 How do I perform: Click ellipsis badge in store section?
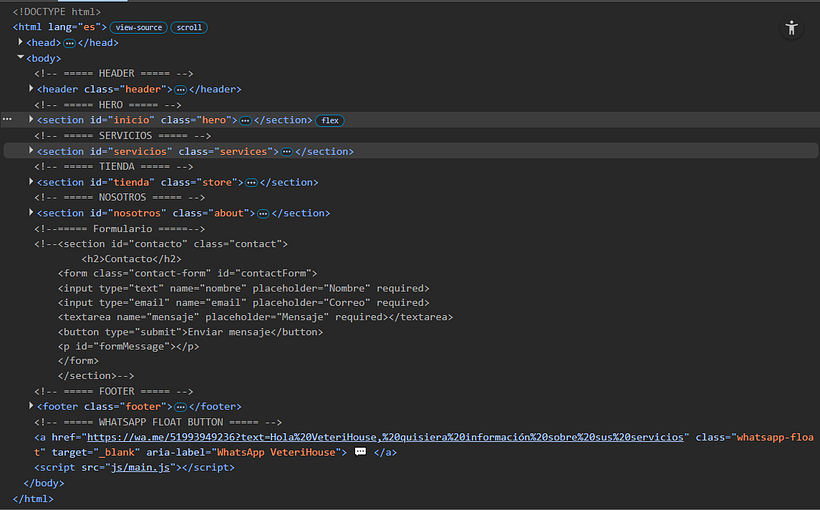251,183
